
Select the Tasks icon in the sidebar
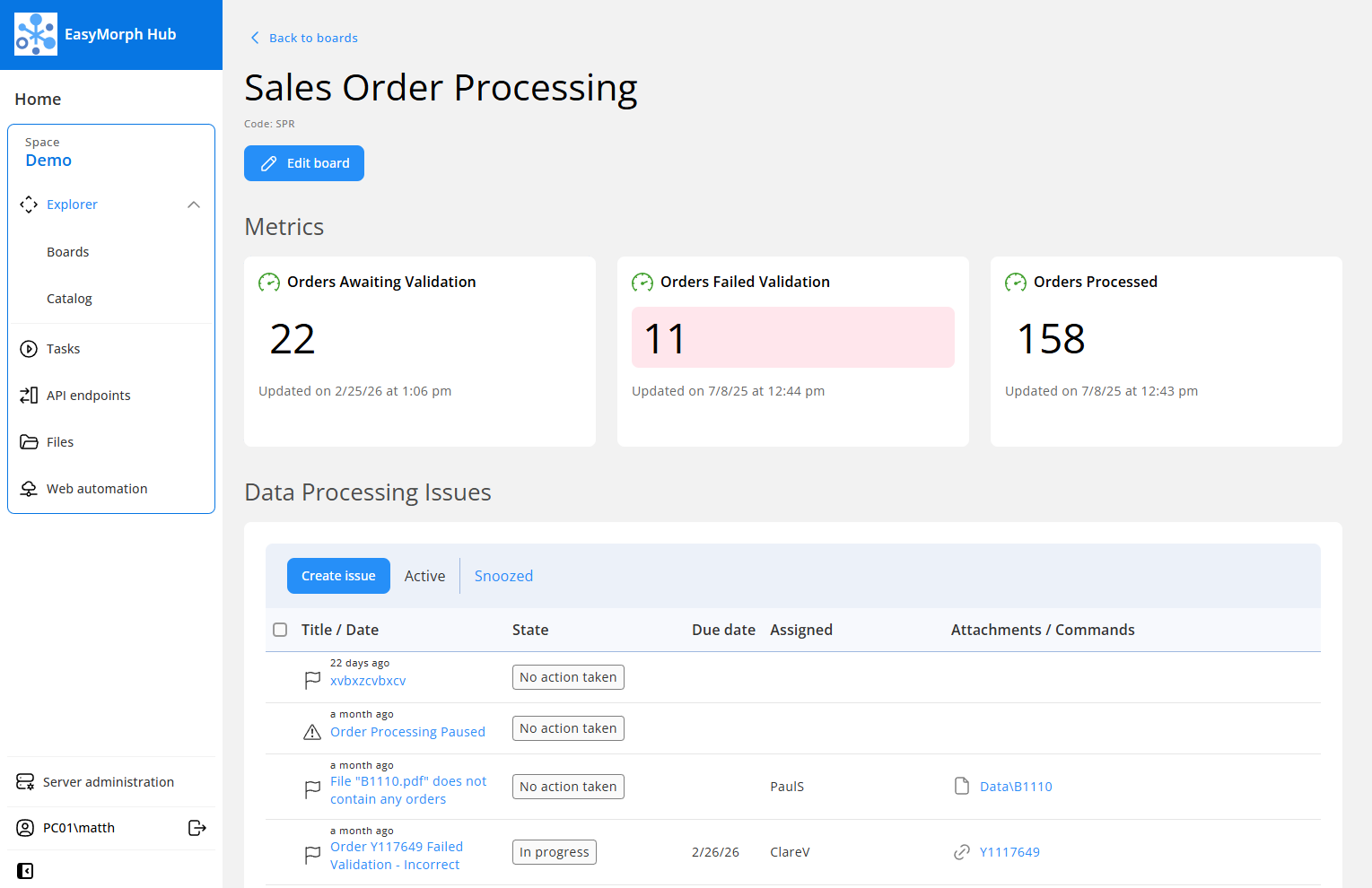[28, 348]
